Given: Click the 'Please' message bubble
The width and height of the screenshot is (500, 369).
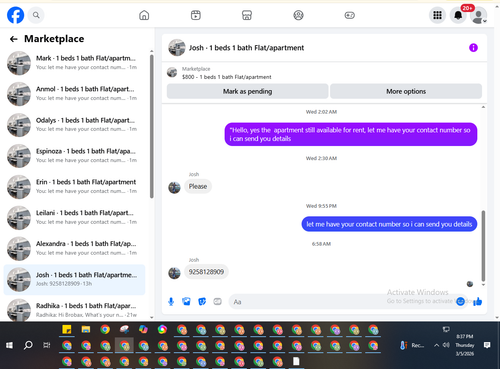Looking at the screenshot, I should [x=198, y=186].
